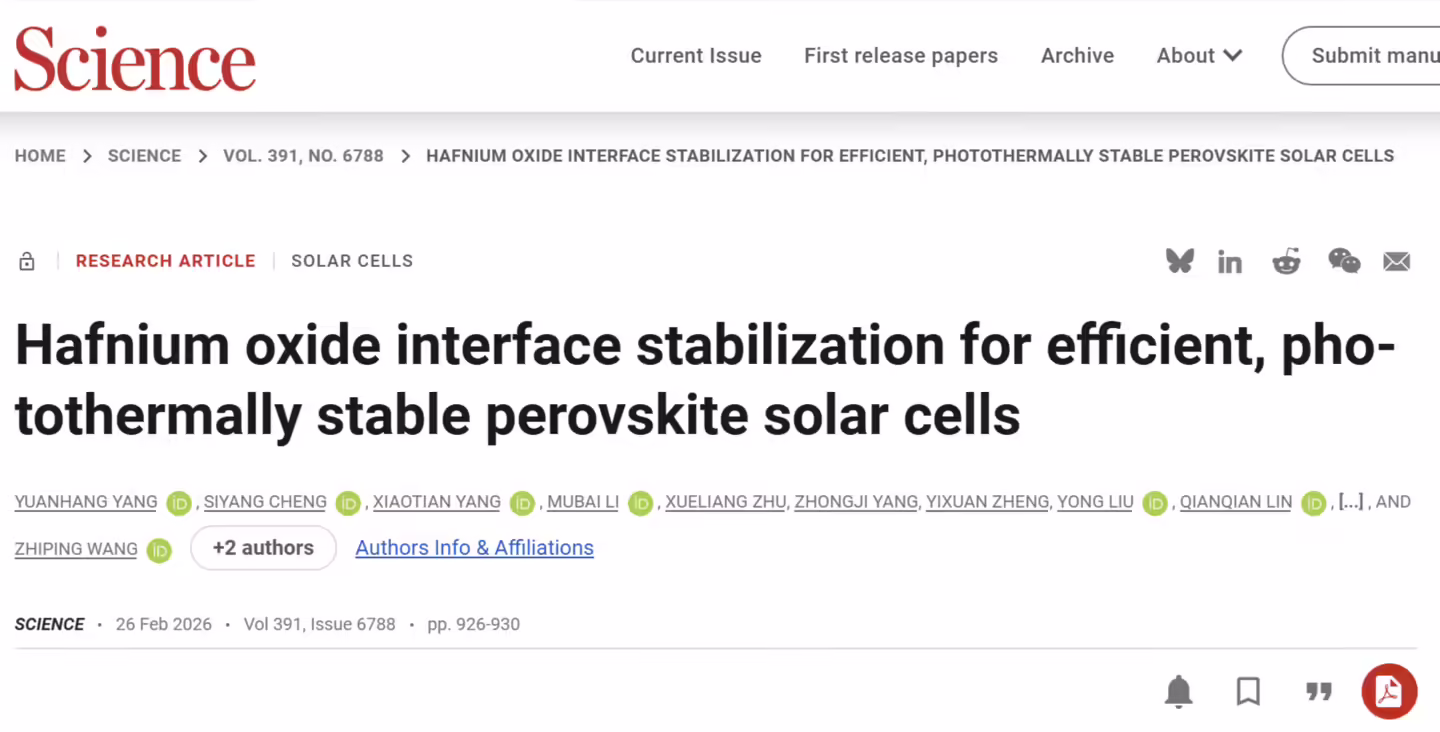Click the alerts bell icon
The width and height of the screenshot is (1440, 732).
[x=1179, y=691]
